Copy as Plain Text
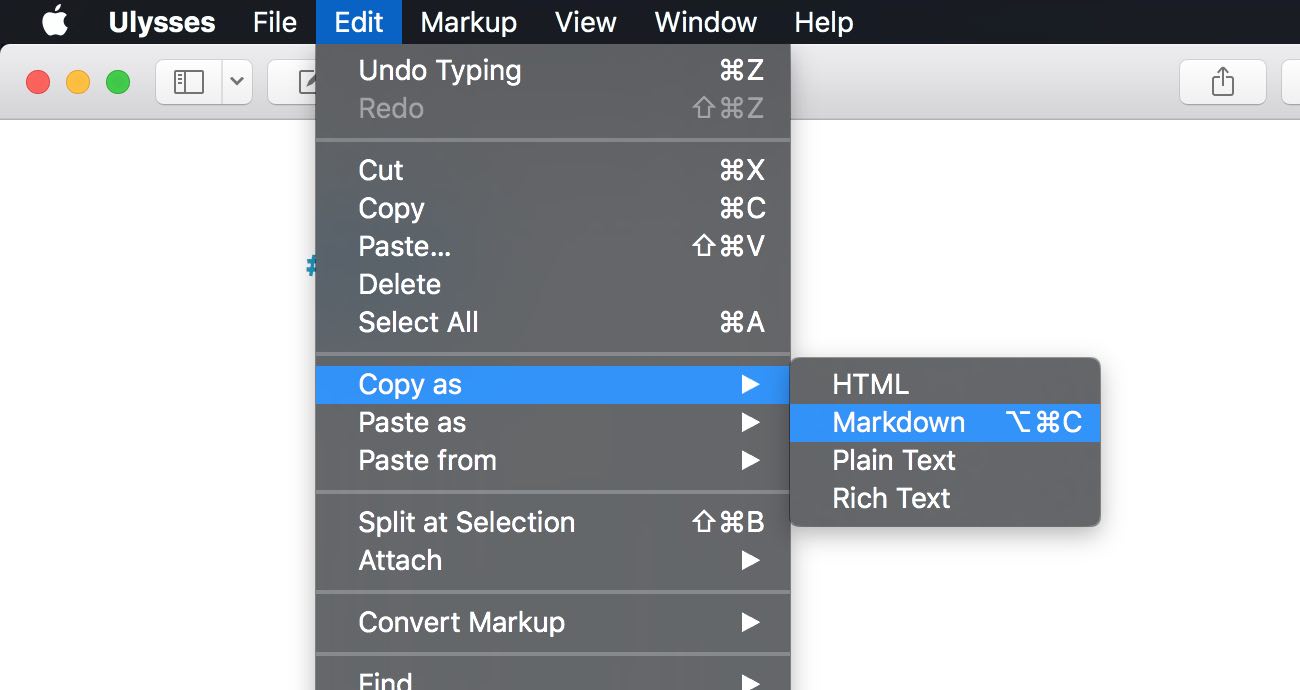 945,461
